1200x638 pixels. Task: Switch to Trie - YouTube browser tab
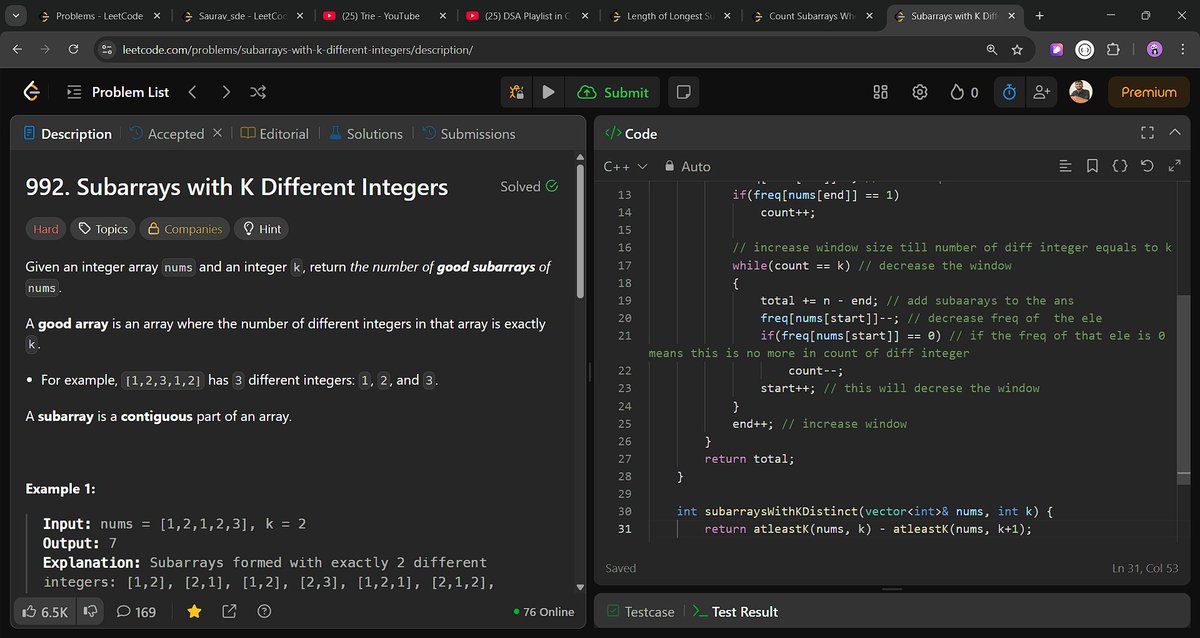pos(383,16)
